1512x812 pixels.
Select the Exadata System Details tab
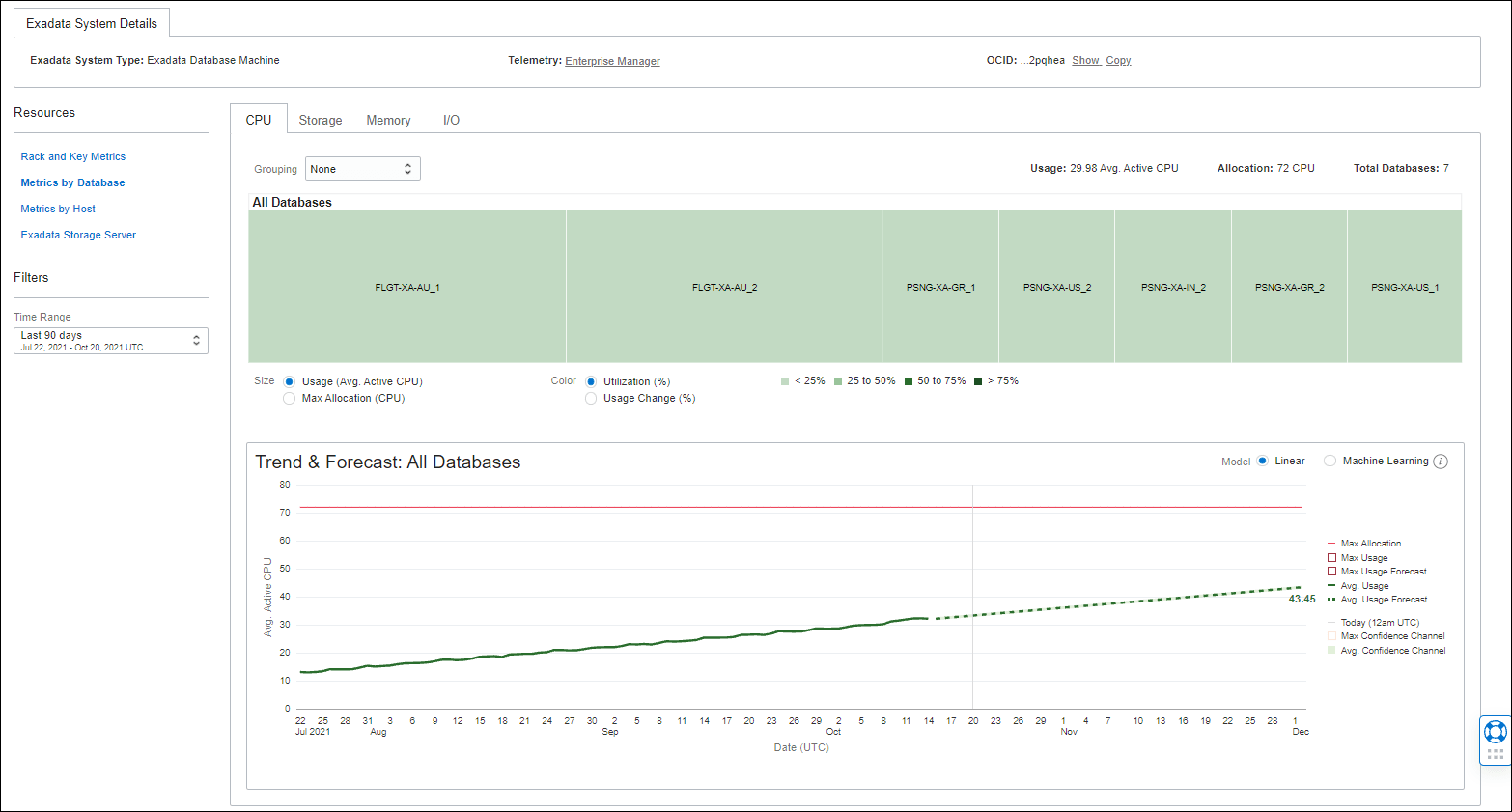tap(93, 22)
